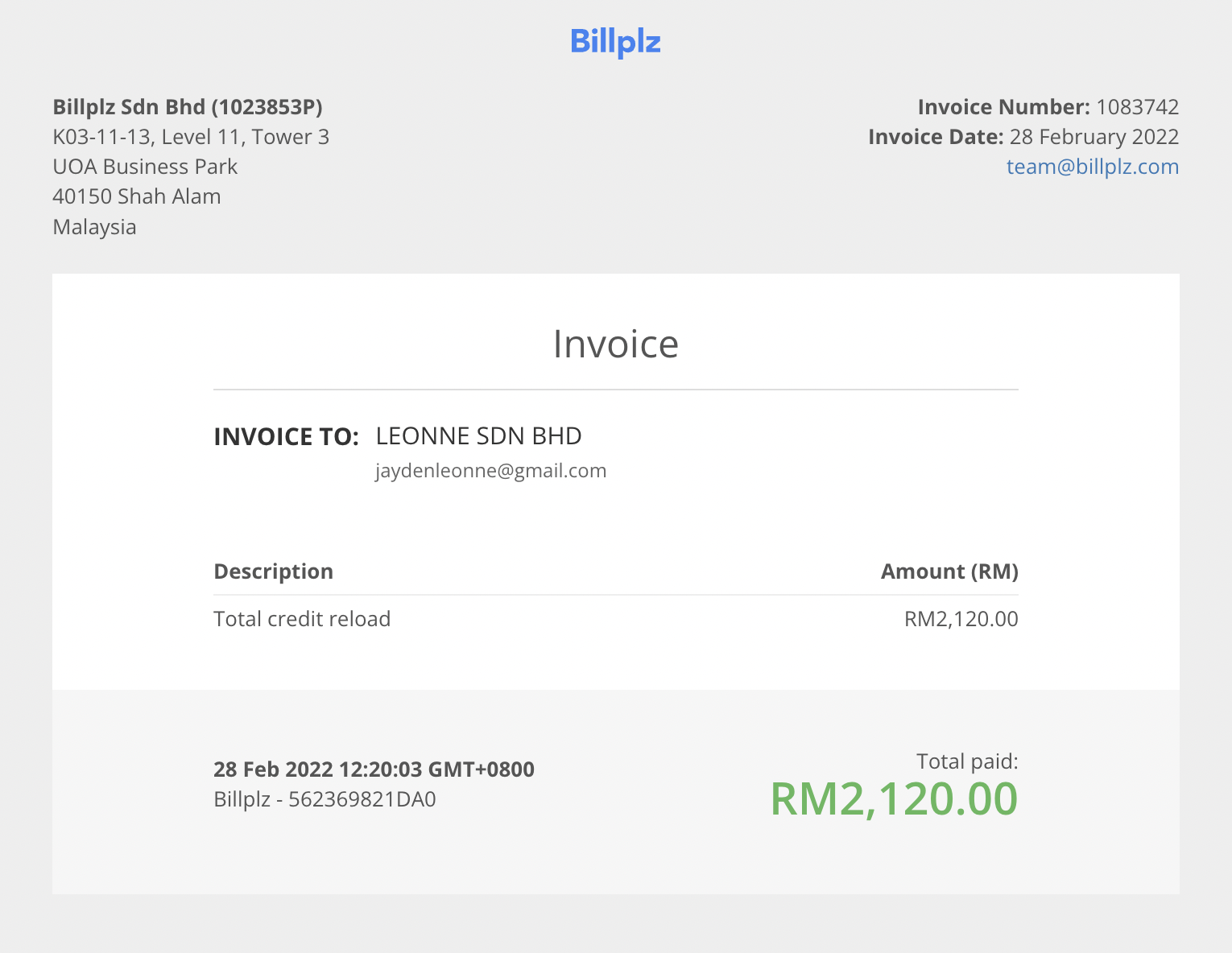The width and height of the screenshot is (1232, 953).
Task: Click invoice number 1083742
Action: click(1138, 107)
